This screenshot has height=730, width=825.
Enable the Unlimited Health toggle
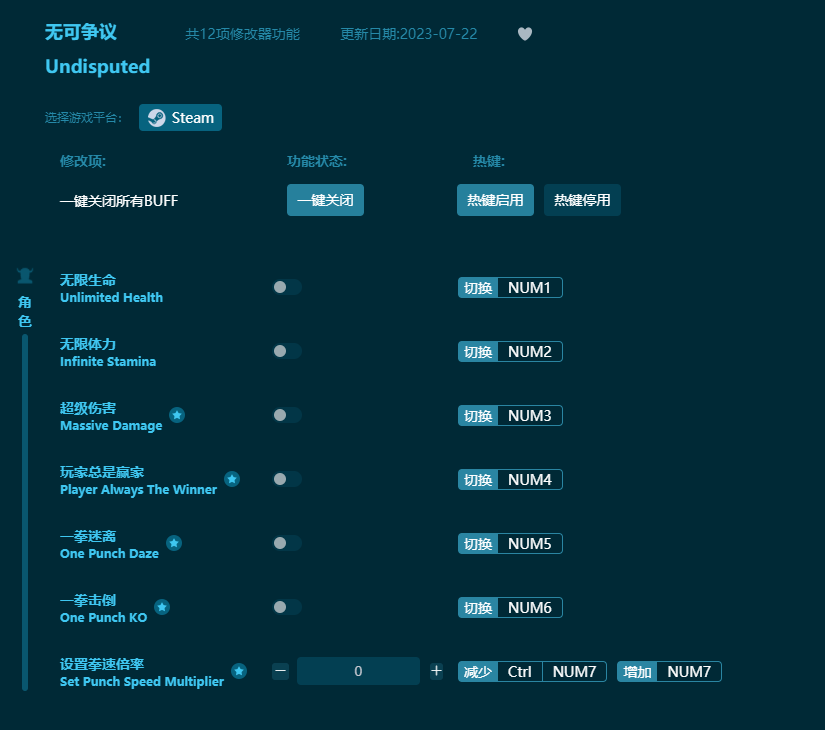tap(287, 286)
